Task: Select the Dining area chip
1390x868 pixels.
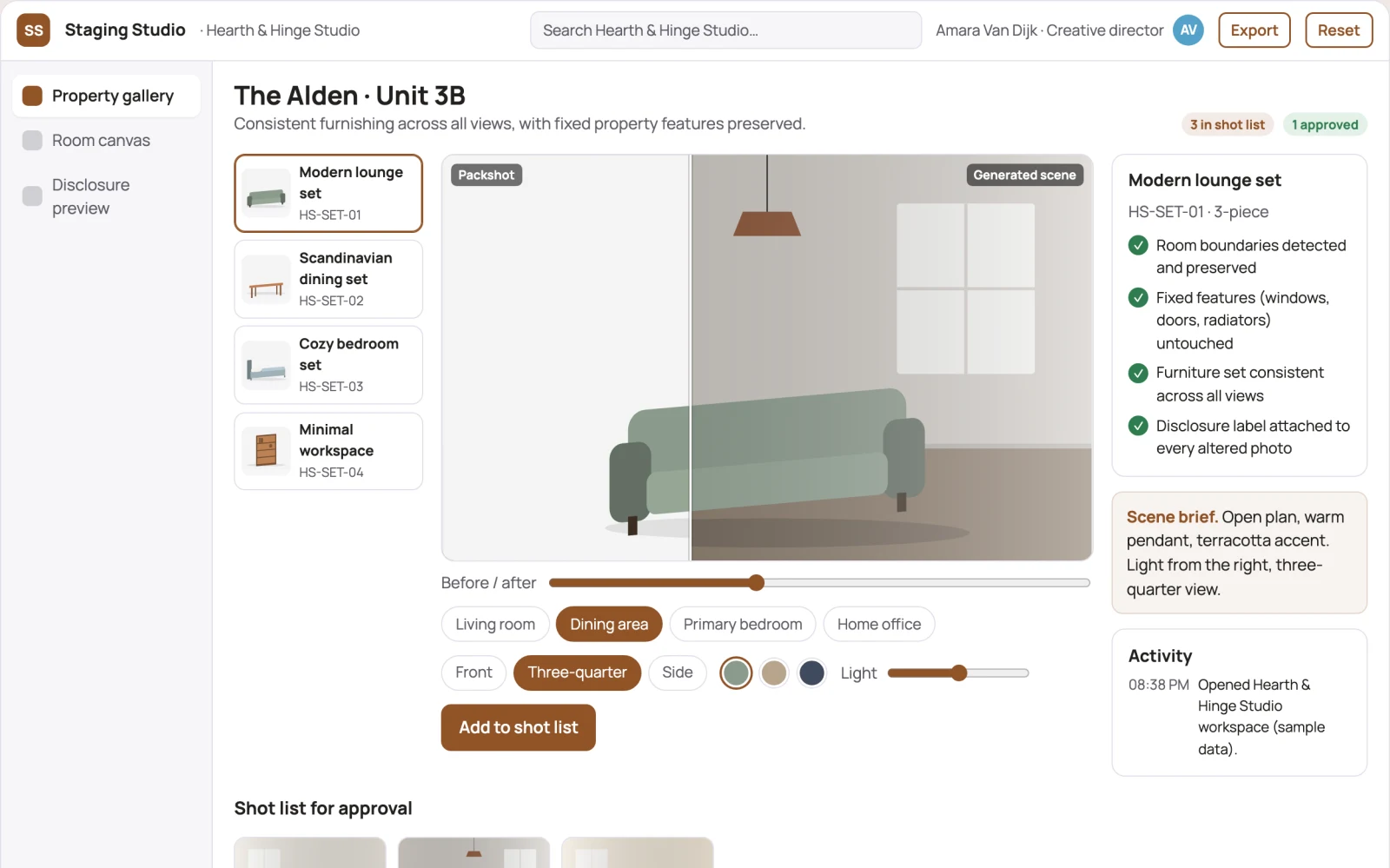Action: click(x=609, y=625)
